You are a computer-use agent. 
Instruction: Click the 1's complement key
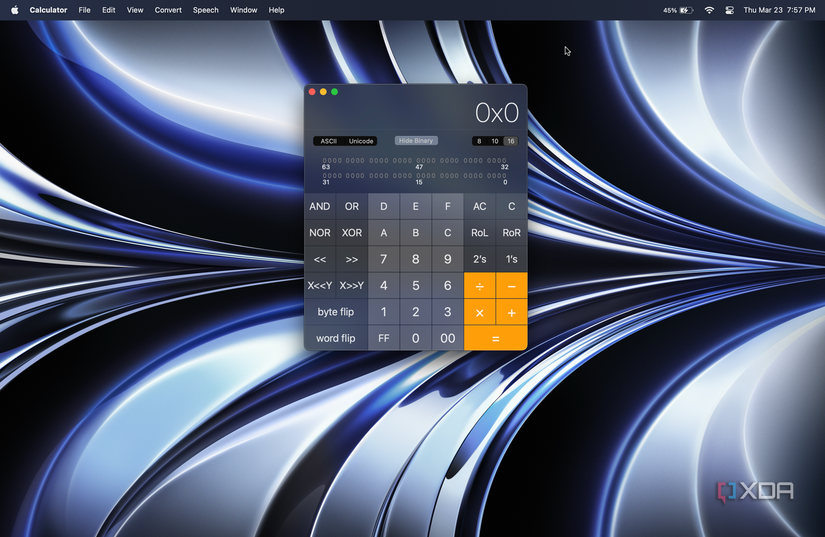tap(511, 259)
